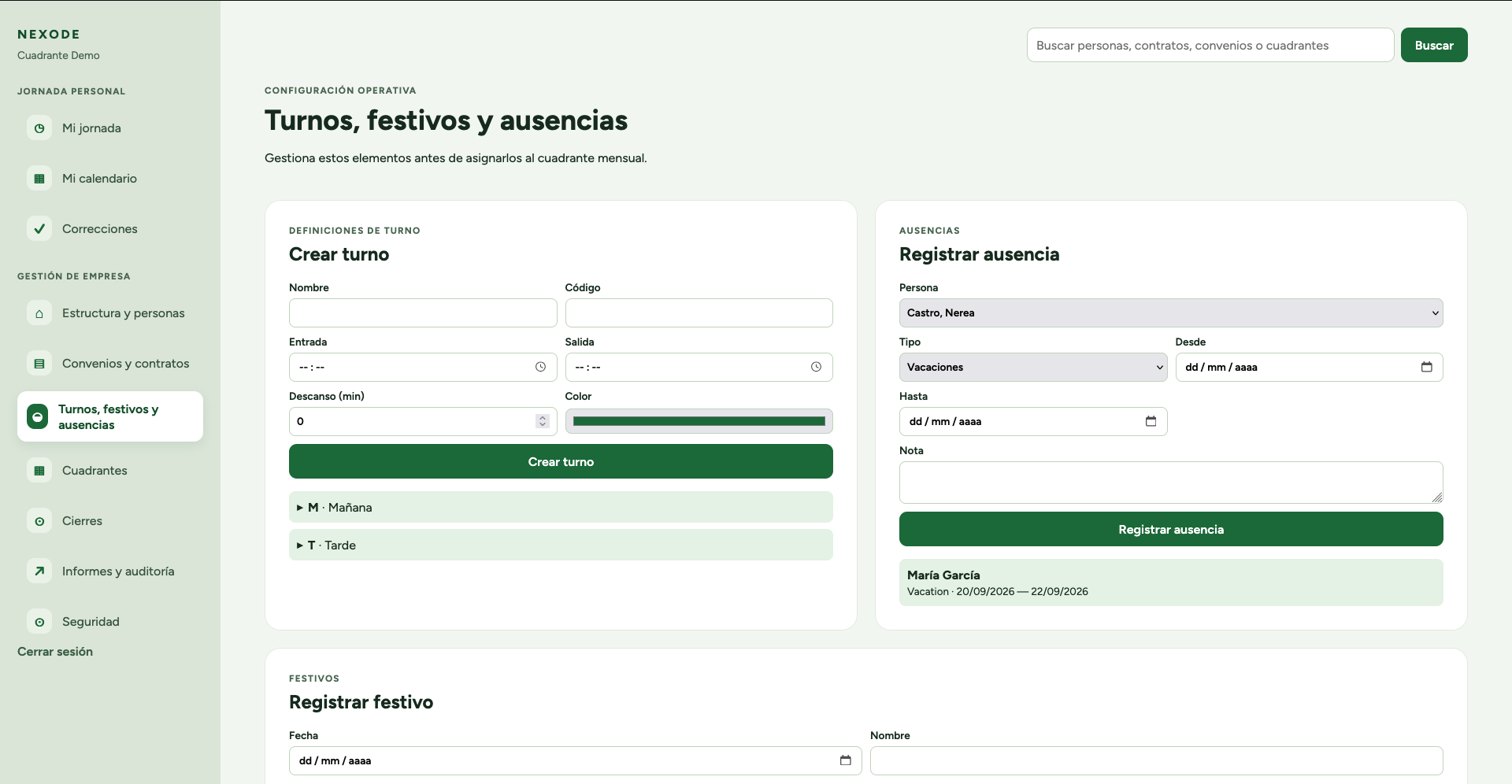Viewport: 1512px width, 784px height.
Task: Open the calendar icon in festivo Fecha
Action: [x=845, y=760]
